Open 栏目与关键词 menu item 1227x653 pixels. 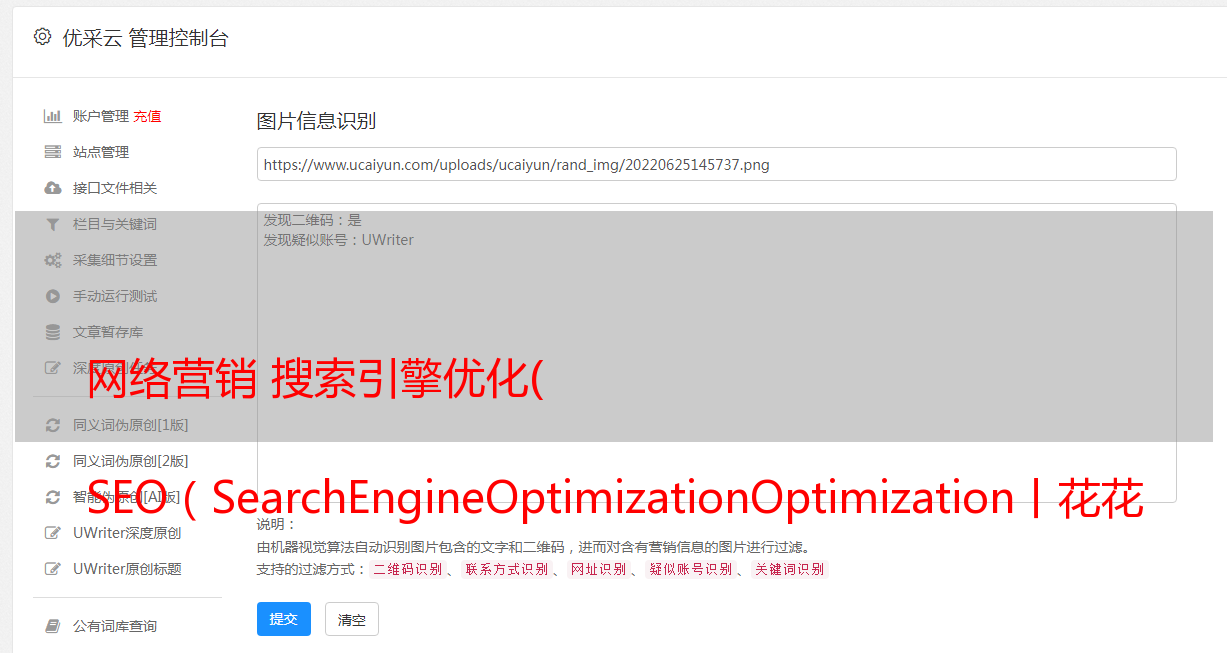(115, 224)
